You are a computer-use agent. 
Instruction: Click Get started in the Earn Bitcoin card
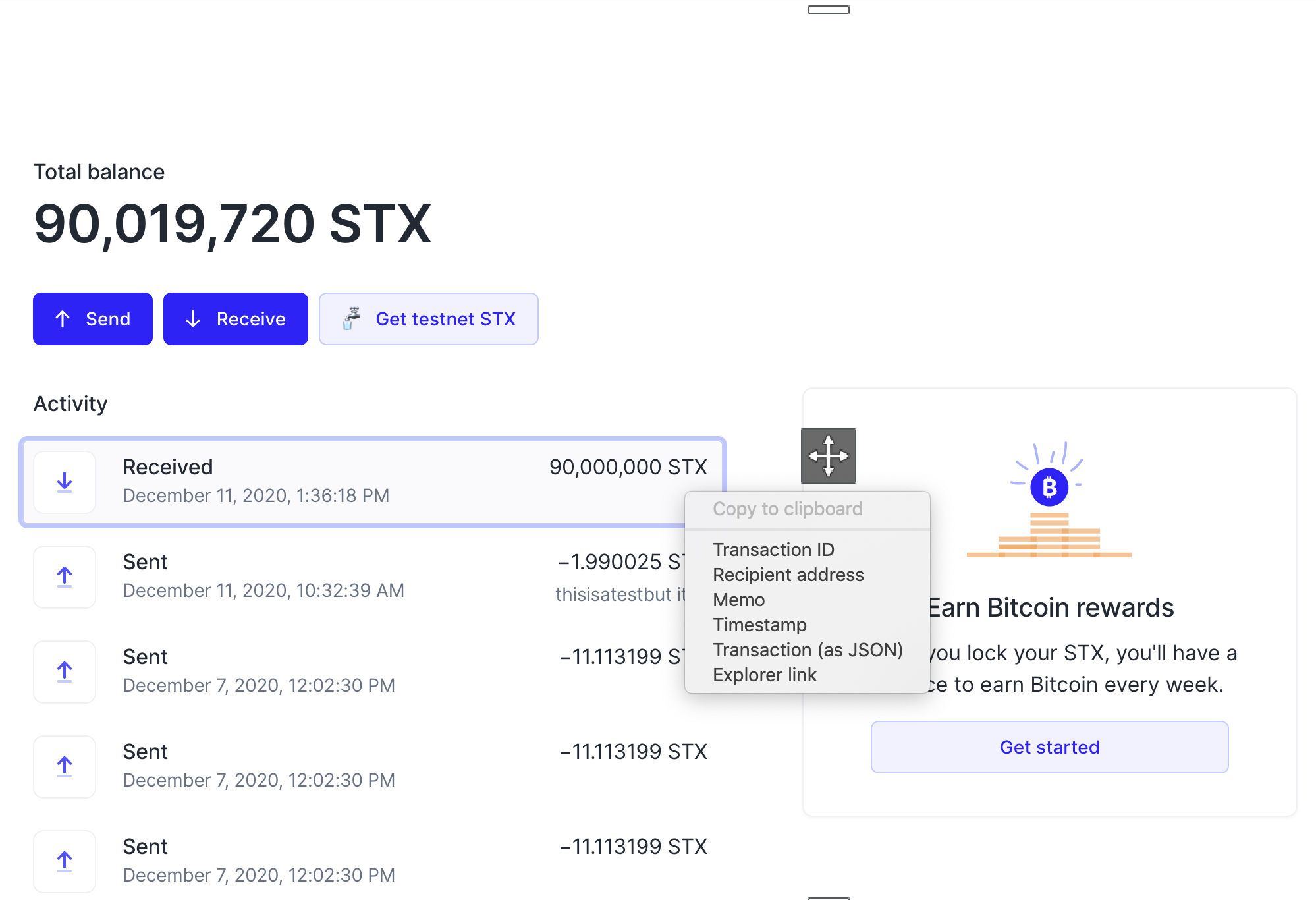click(1049, 746)
